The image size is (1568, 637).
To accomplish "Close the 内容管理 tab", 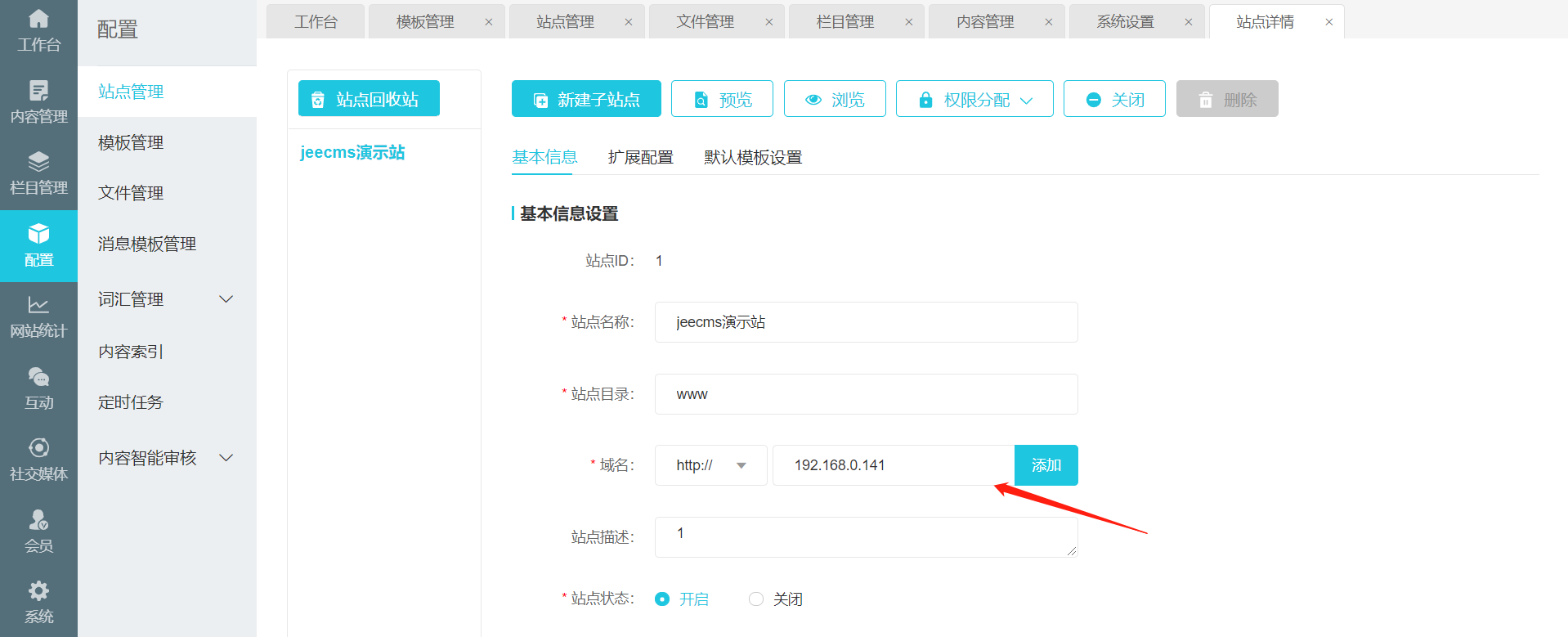I will 1049,22.
